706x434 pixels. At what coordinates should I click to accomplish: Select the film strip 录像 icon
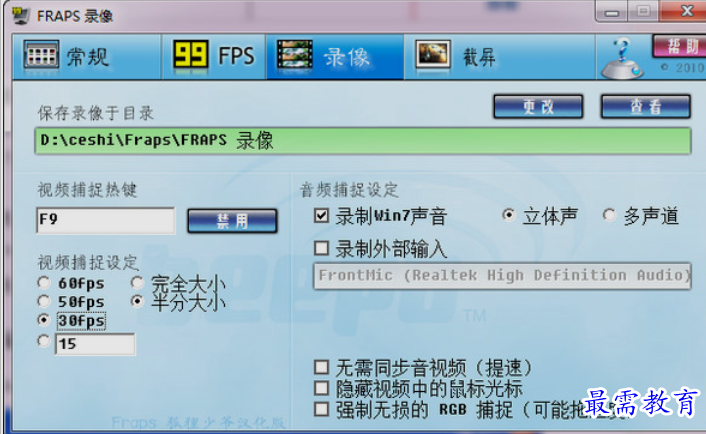tap(295, 56)
